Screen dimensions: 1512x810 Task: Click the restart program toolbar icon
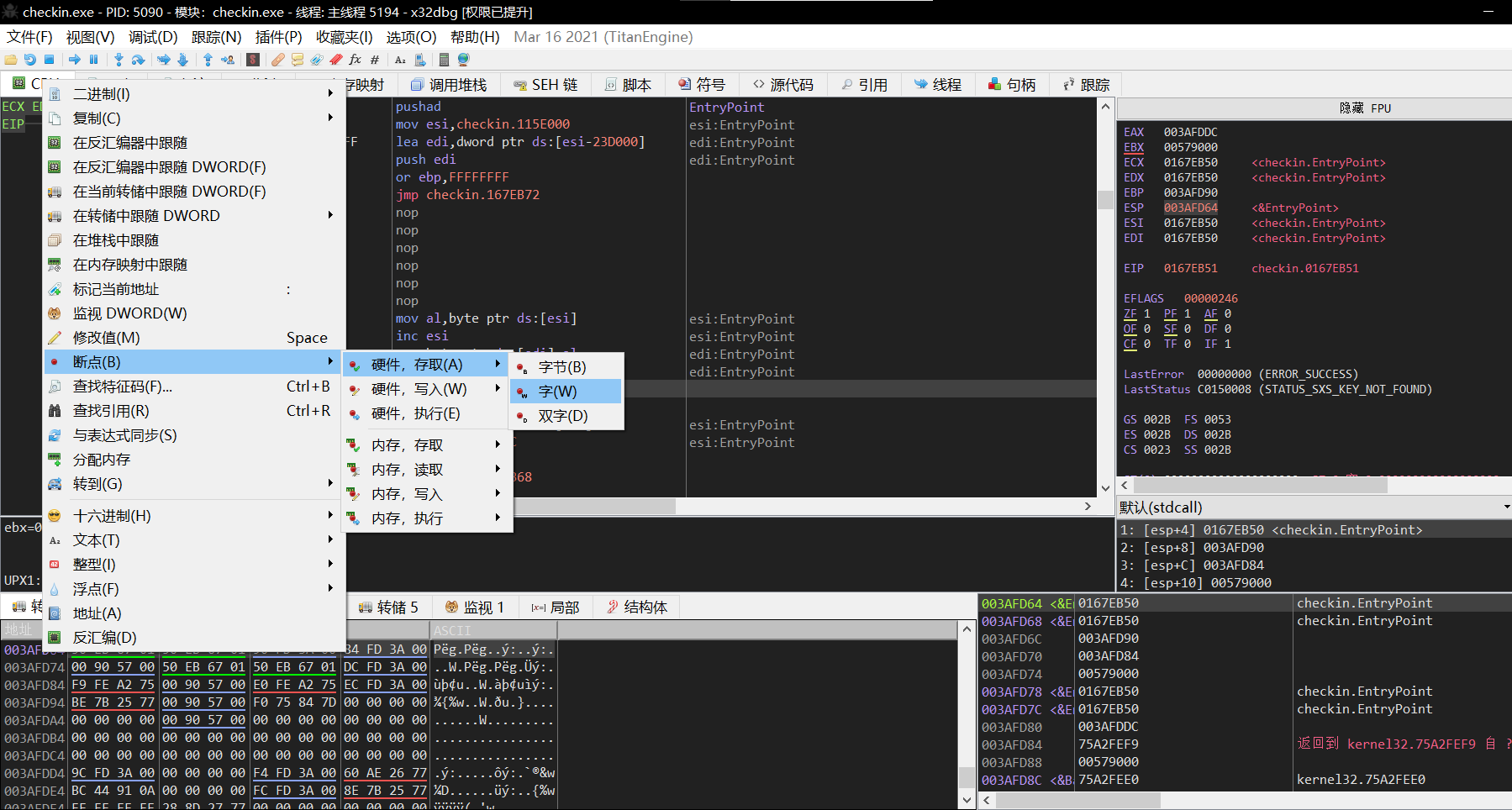(x=30, y=60)
